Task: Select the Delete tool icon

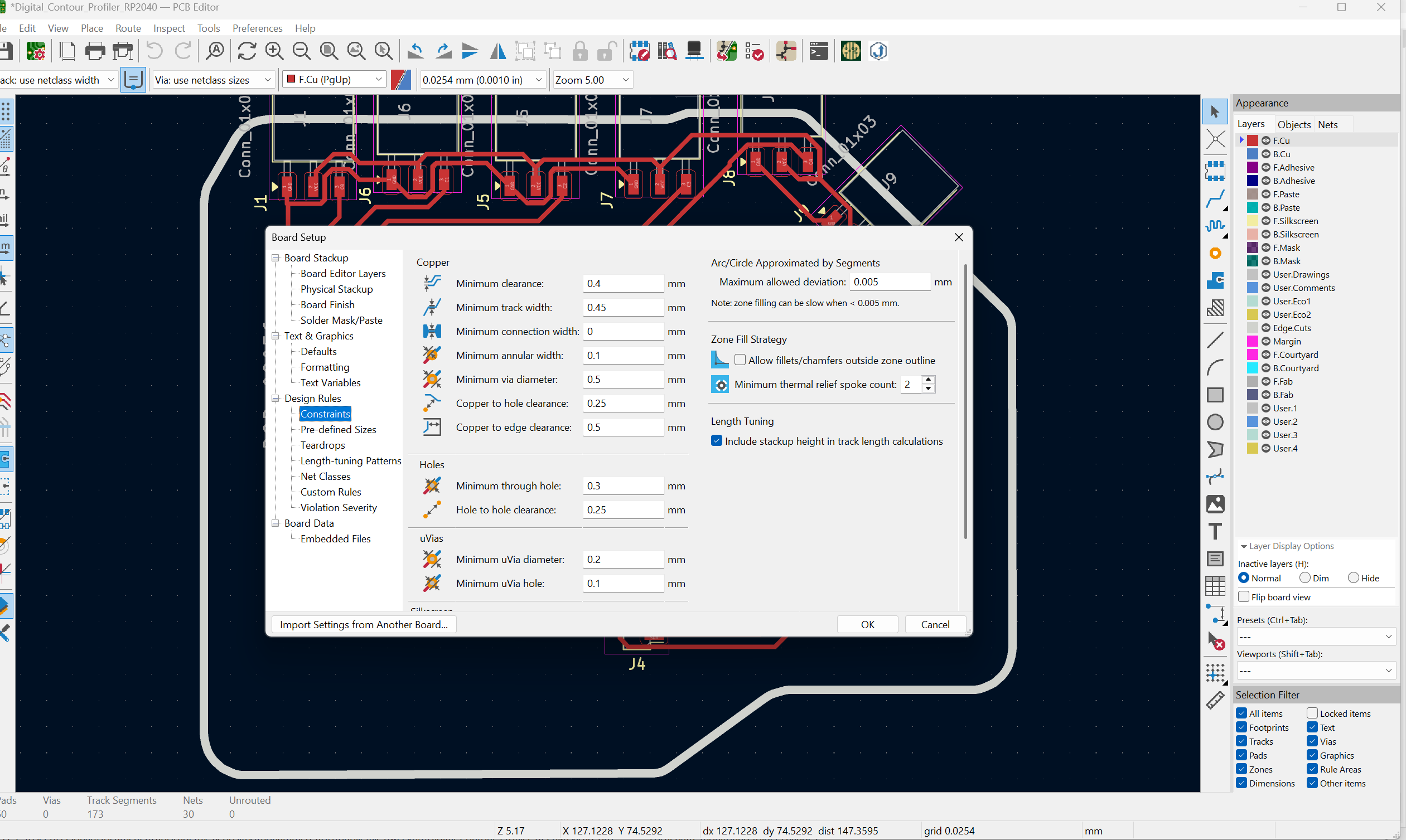Action: point(1215,642)
